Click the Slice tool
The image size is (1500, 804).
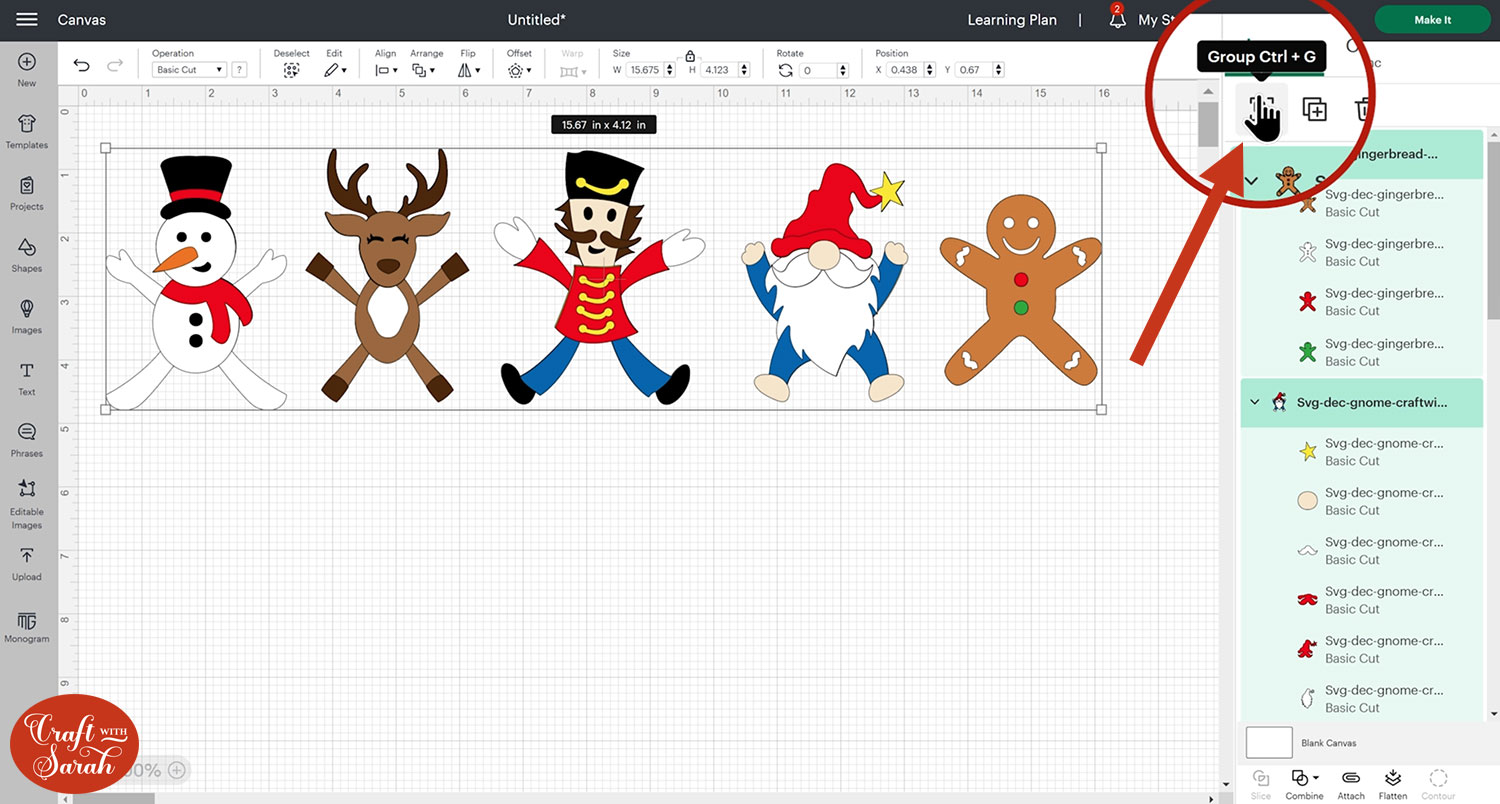tap(1261, 783)
